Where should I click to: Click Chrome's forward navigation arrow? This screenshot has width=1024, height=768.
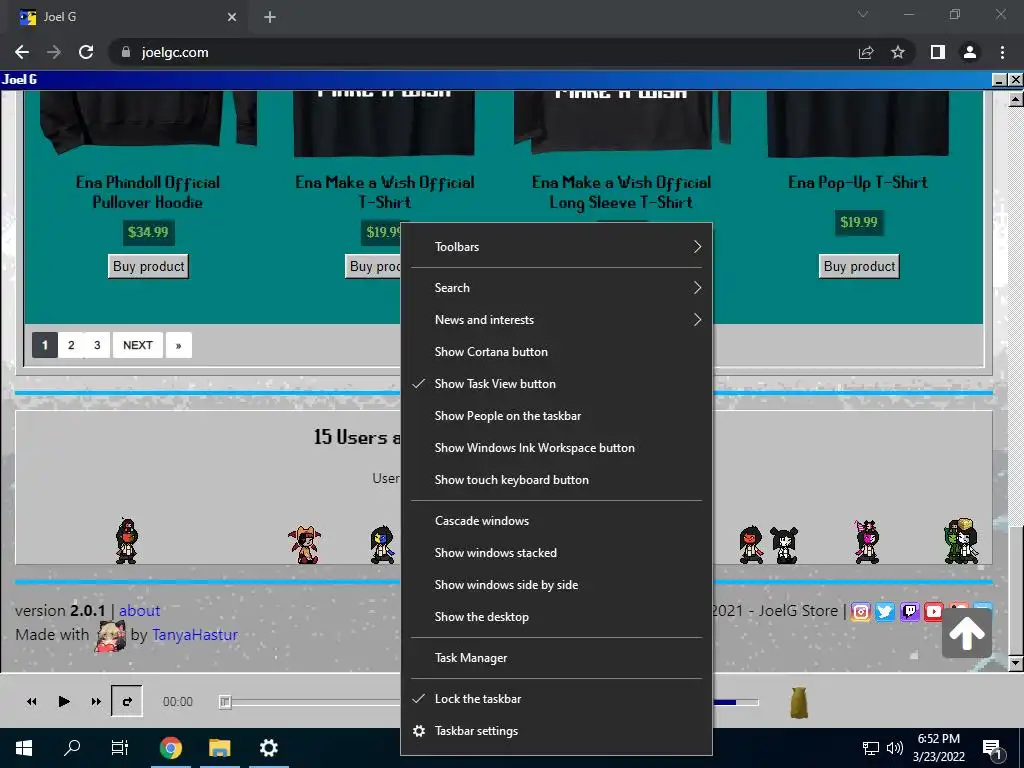tap(54, 52)
